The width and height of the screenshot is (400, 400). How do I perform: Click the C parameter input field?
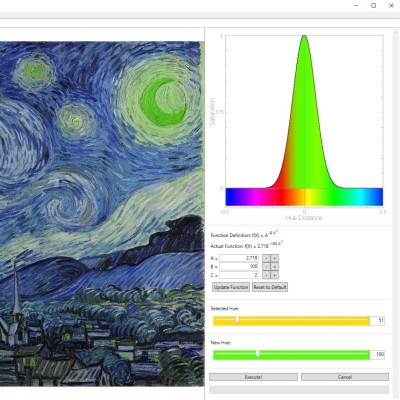pyautogui.click(x=239, y=275)
